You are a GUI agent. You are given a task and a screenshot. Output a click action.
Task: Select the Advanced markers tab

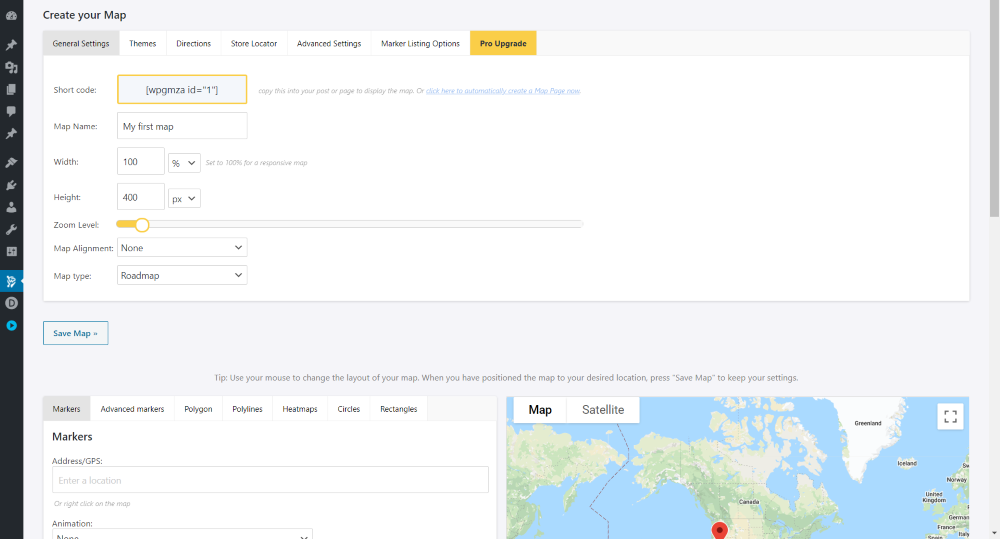point(132,409)
